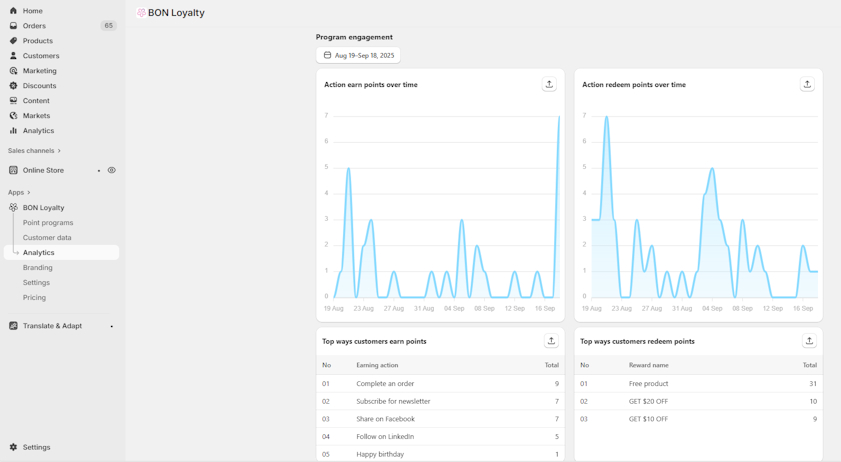Viewport: 841px width, 462px height.
Task: Go to Home page
Action: click(x=33, y=11)
